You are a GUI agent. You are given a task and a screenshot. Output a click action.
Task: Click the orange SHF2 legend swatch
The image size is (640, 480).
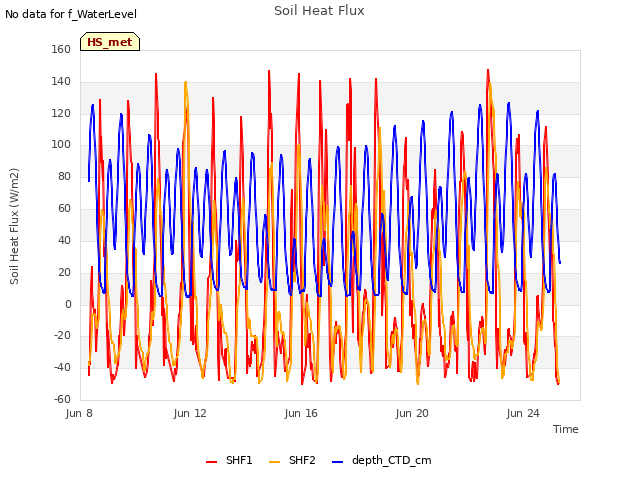(275, 462)
